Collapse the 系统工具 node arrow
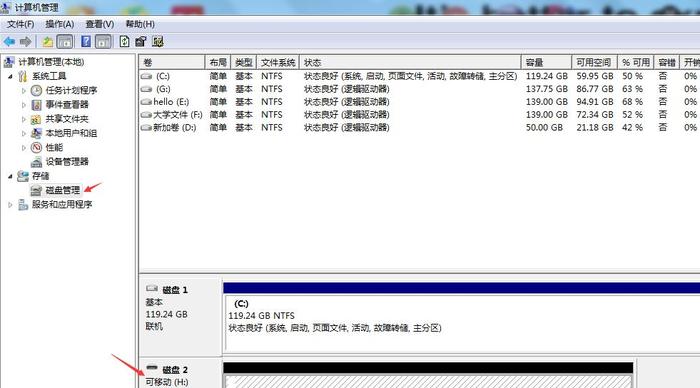700x388 pixels. 10,76
